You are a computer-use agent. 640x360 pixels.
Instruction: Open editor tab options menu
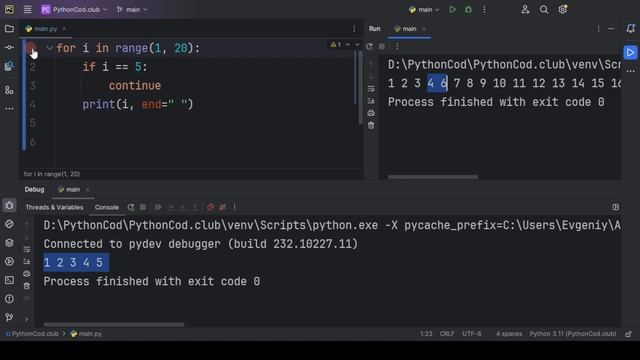click(x=354, y=29)
